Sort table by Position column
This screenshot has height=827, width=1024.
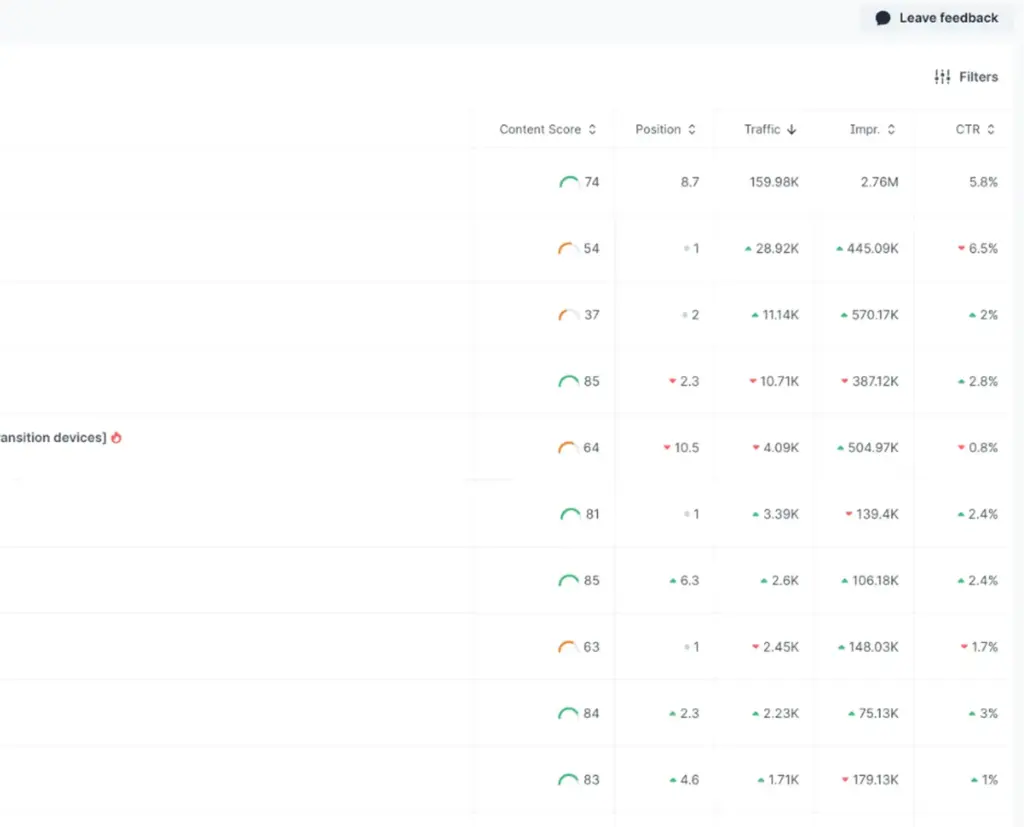click(x=665, y=130)
